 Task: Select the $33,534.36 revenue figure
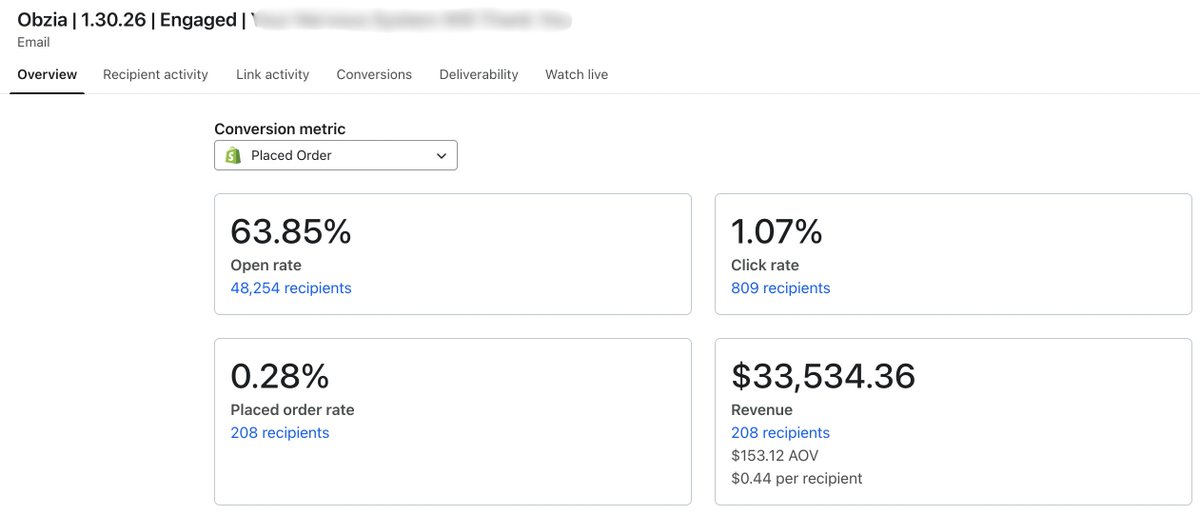(823, 376)
